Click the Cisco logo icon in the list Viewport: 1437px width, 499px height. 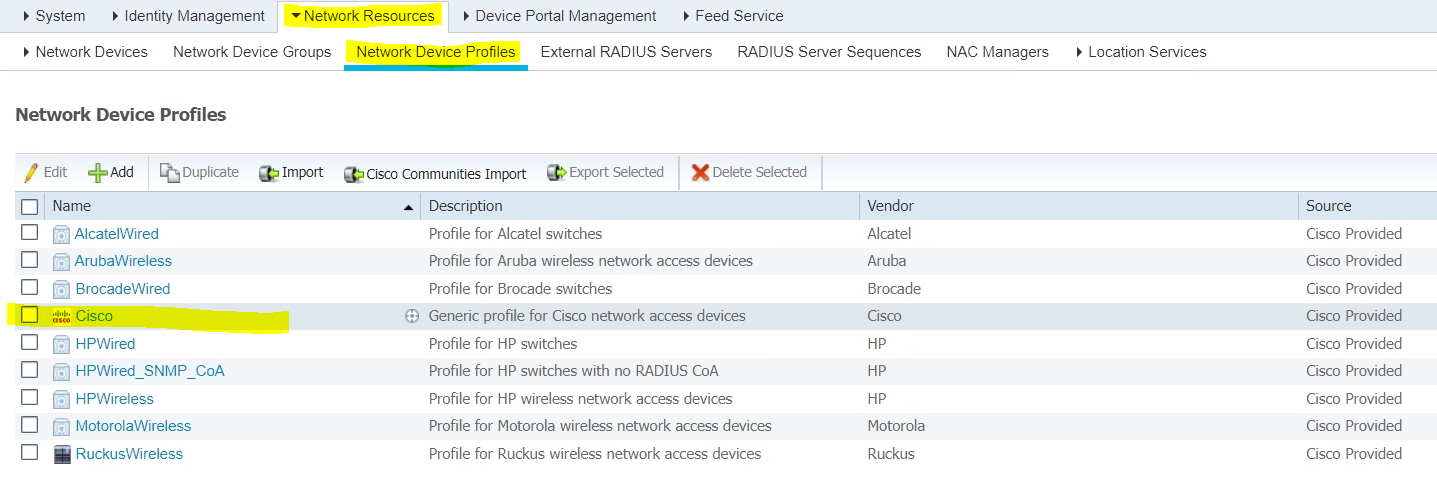pos(62,316)
